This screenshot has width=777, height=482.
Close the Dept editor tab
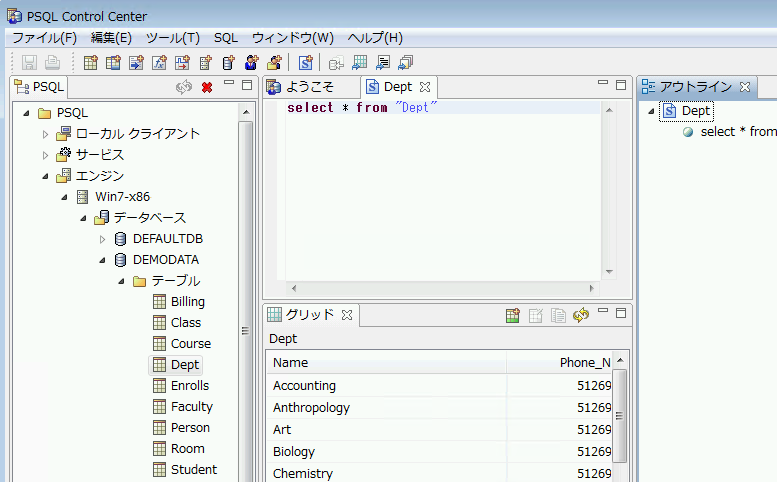tap(424, 87)
